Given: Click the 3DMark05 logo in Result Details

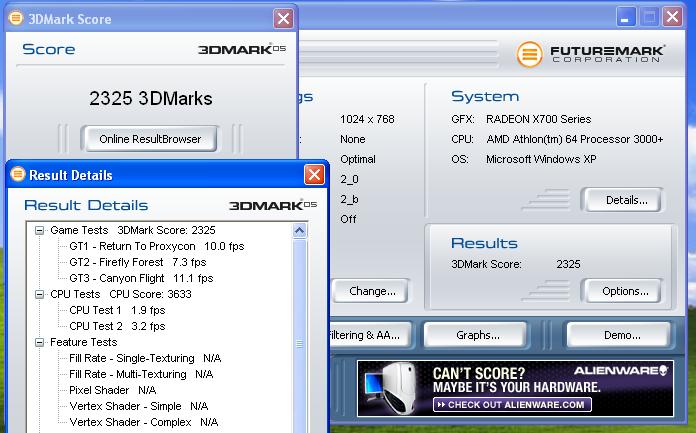Looking at the screenshot, I should [273, 205].
